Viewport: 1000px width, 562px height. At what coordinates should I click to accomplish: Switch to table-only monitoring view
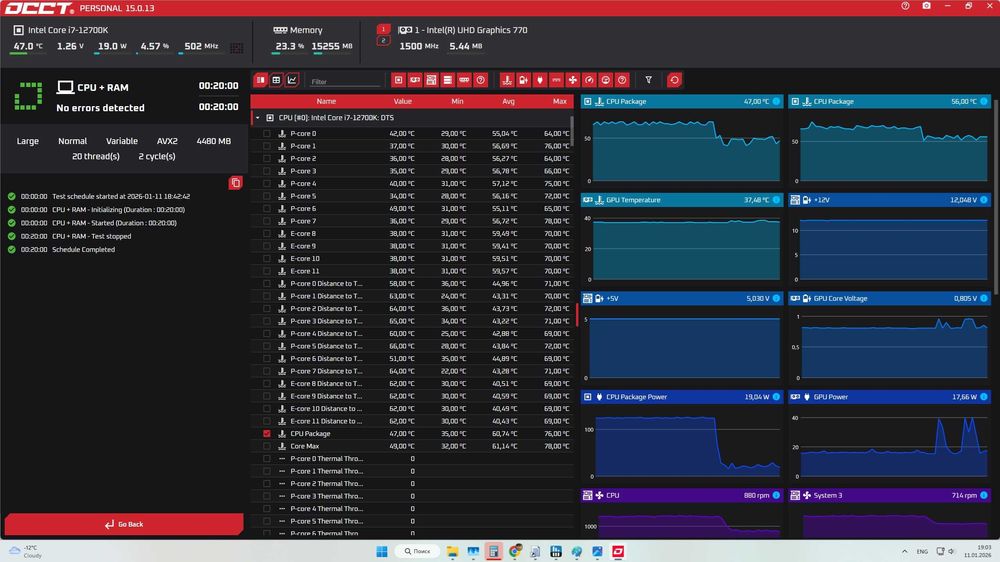(x=276, y=80)
